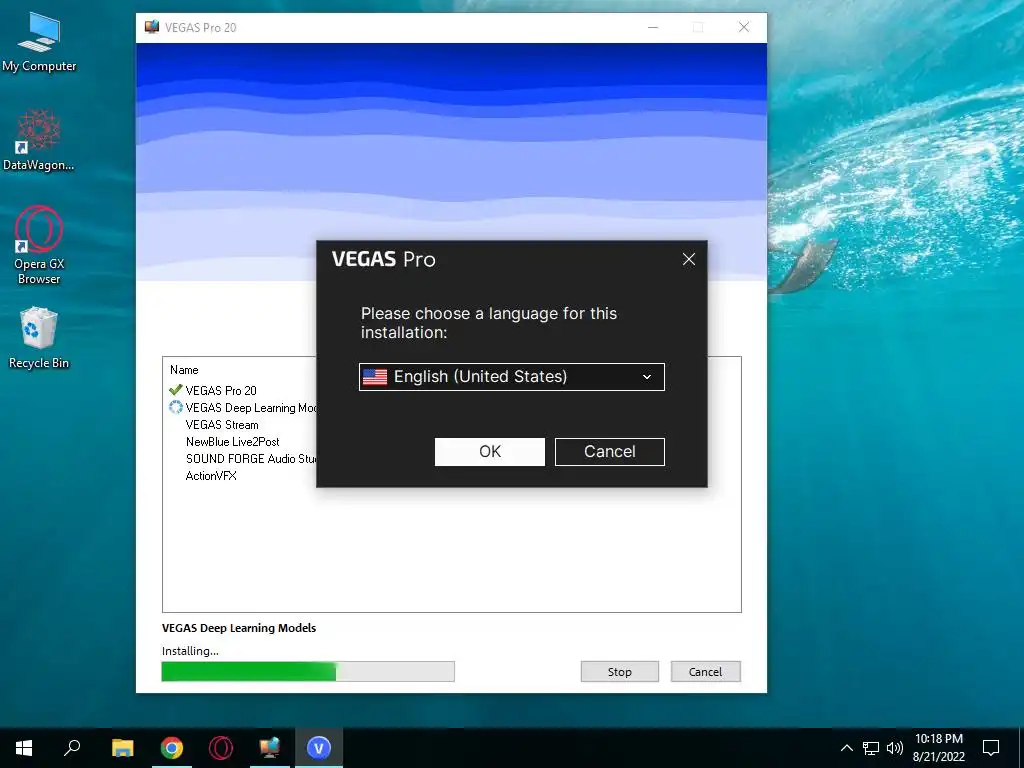The image size is (1024, 768).
Task: Minimize the VEGAS Pro 20 installer window
Action: tap(653, 27)
